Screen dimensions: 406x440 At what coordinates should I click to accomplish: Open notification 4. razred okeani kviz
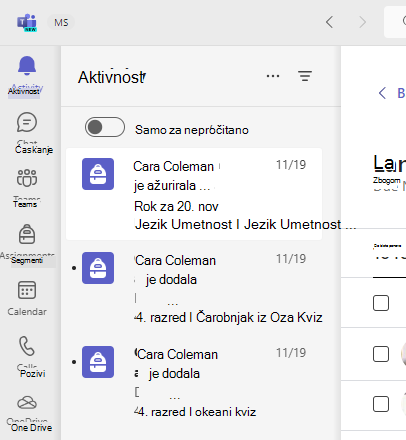(194, 382)
